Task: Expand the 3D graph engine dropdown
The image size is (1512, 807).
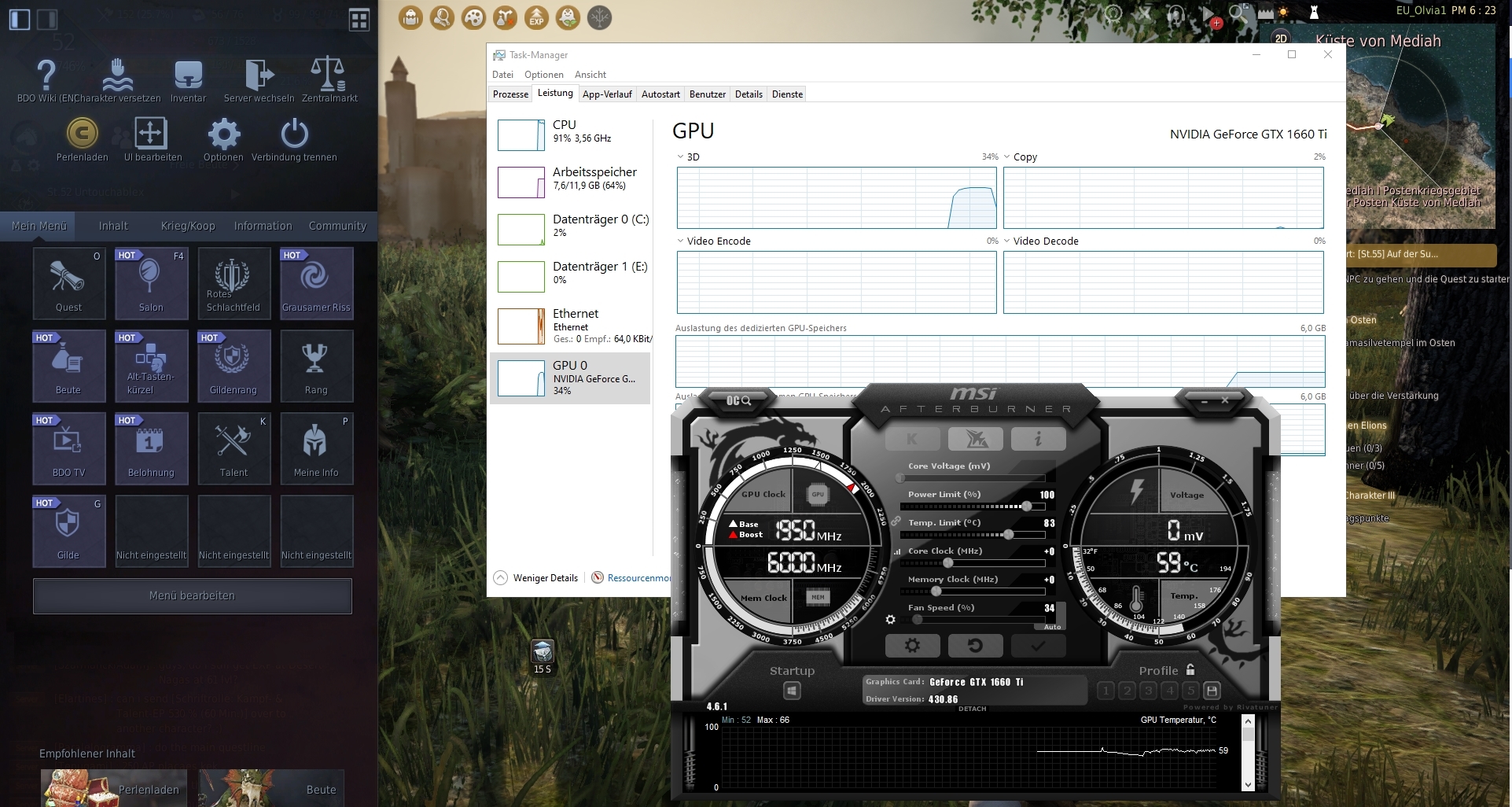Action: (x=680, y=157)
